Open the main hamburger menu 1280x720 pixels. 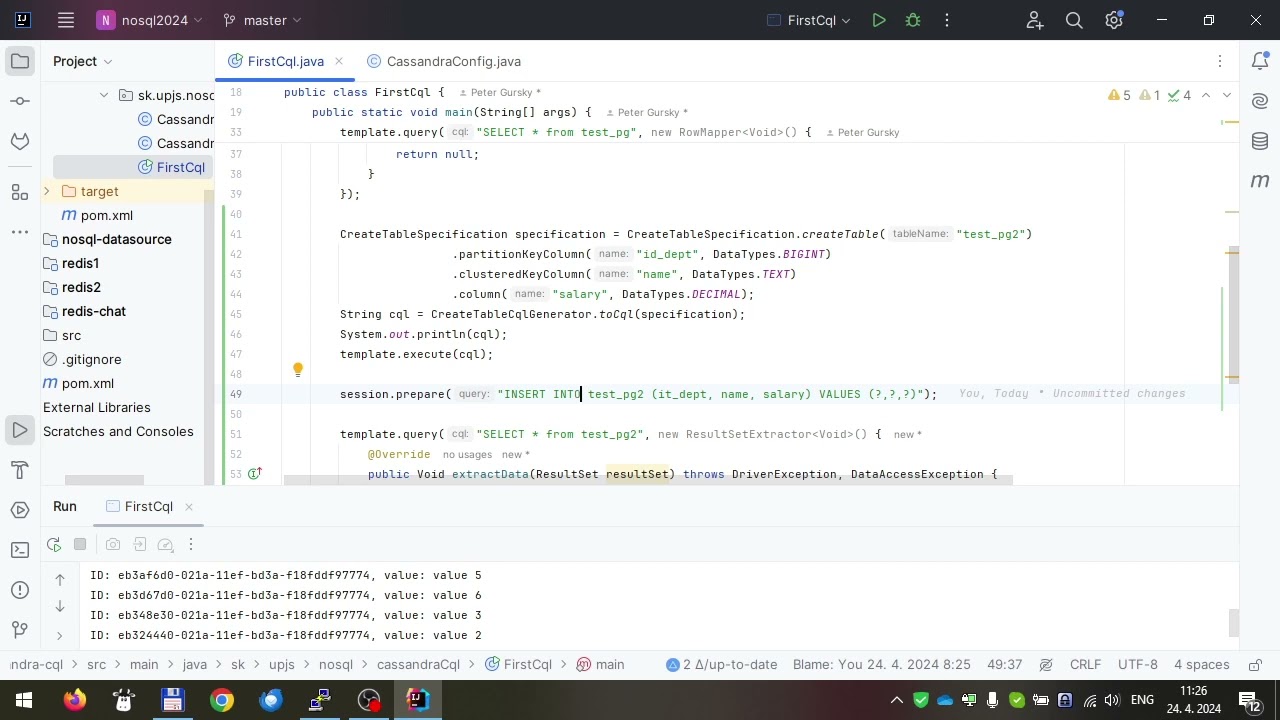click(66, 20)
